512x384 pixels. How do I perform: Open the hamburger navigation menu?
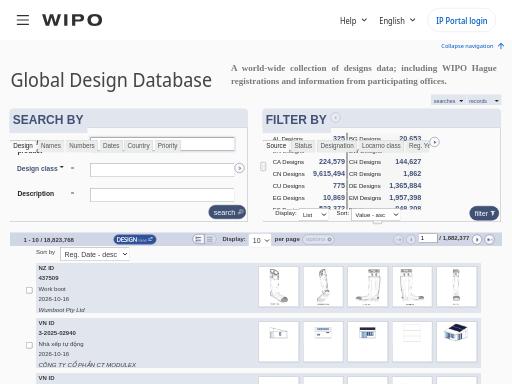(x=23, y=20)
